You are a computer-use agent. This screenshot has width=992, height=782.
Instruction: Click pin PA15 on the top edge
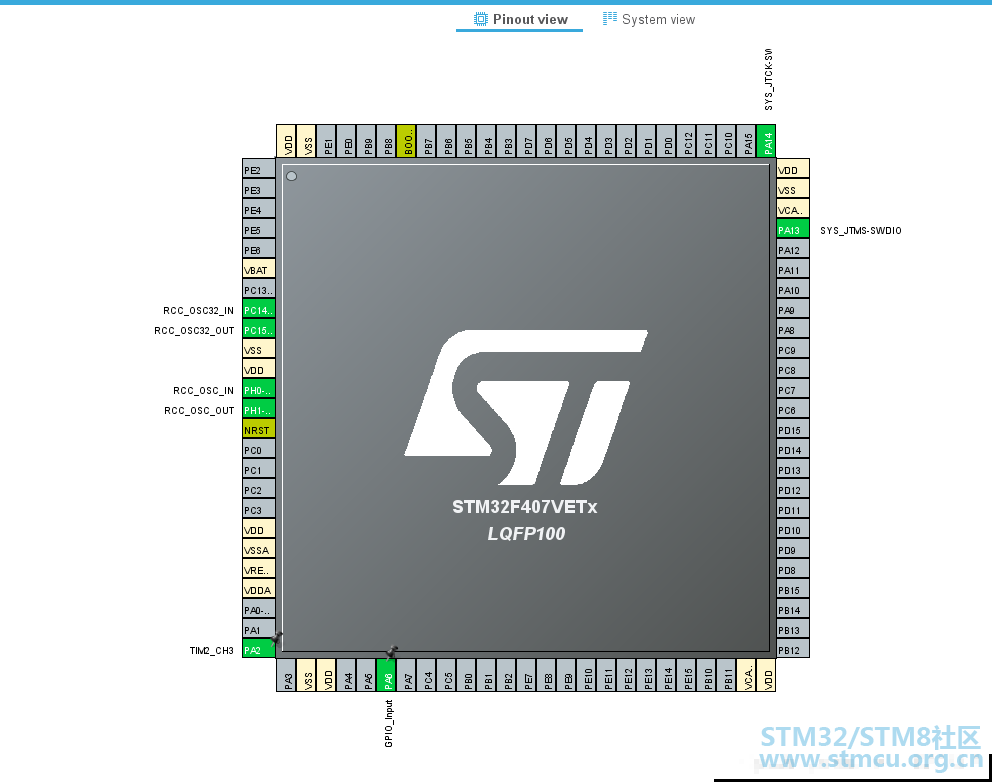pos(747,141)
